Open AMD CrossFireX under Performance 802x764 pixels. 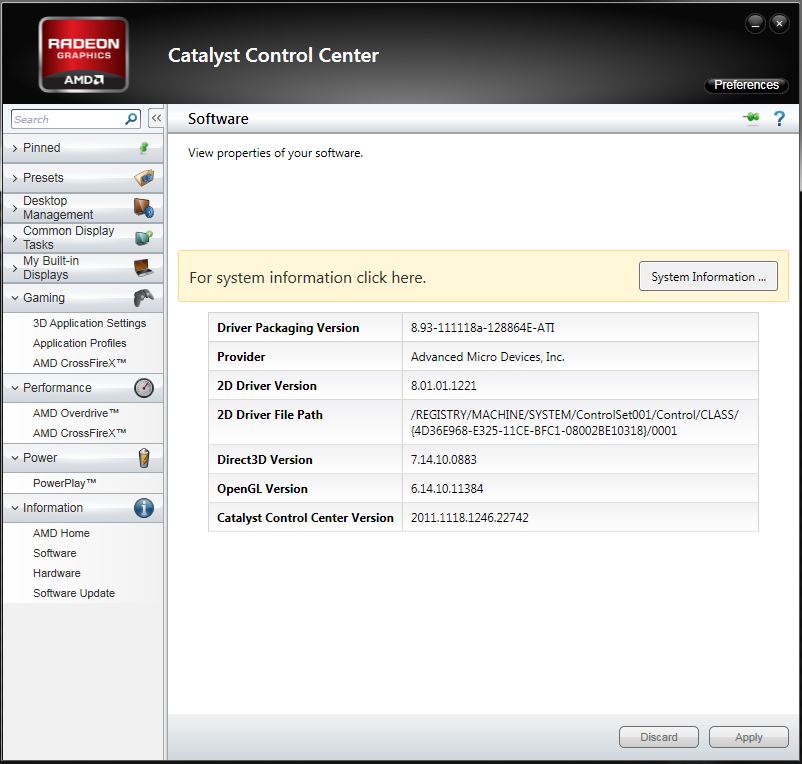click(79, 433)
